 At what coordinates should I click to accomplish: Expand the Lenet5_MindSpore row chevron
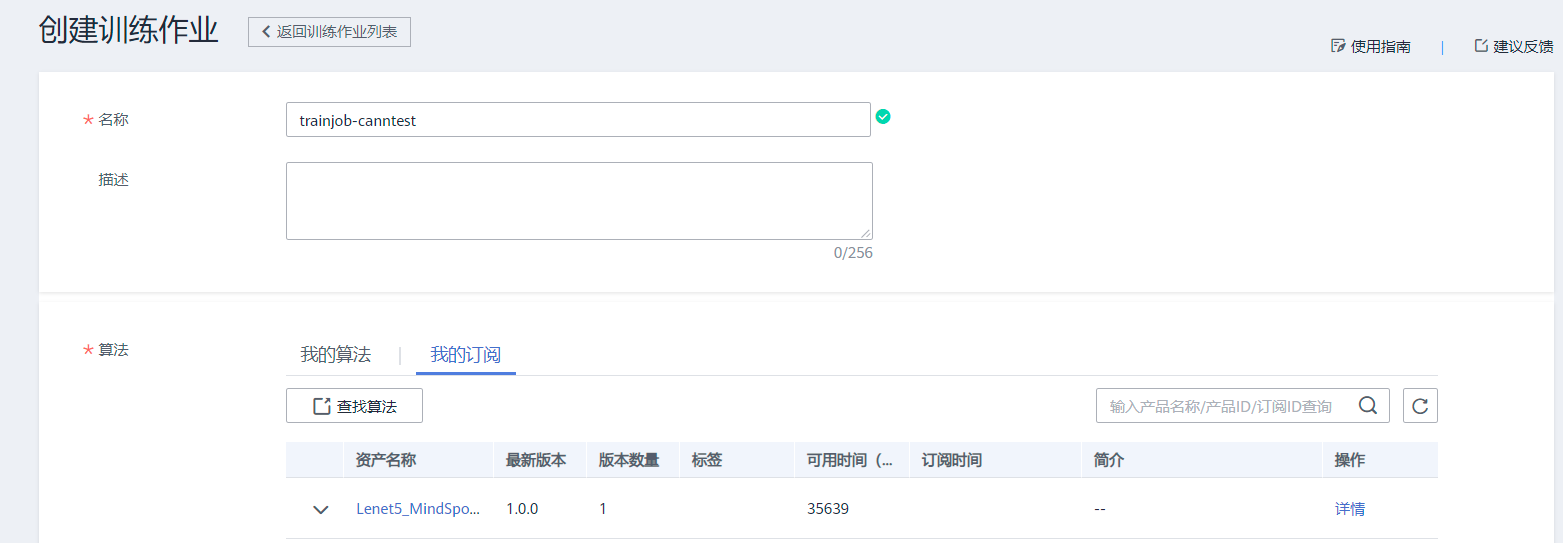321,509
